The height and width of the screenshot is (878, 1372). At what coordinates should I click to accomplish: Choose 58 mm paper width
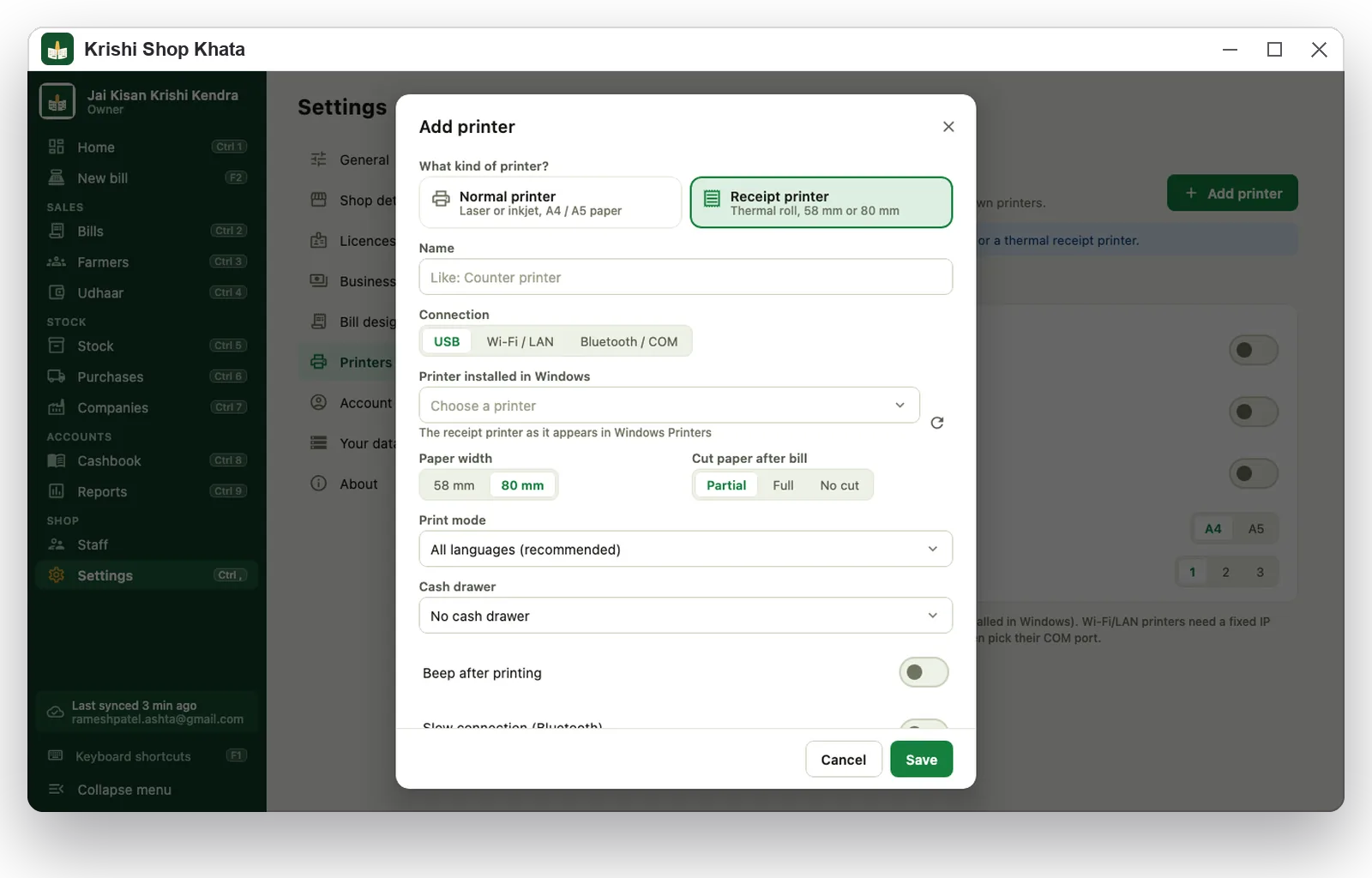point(454,485)
